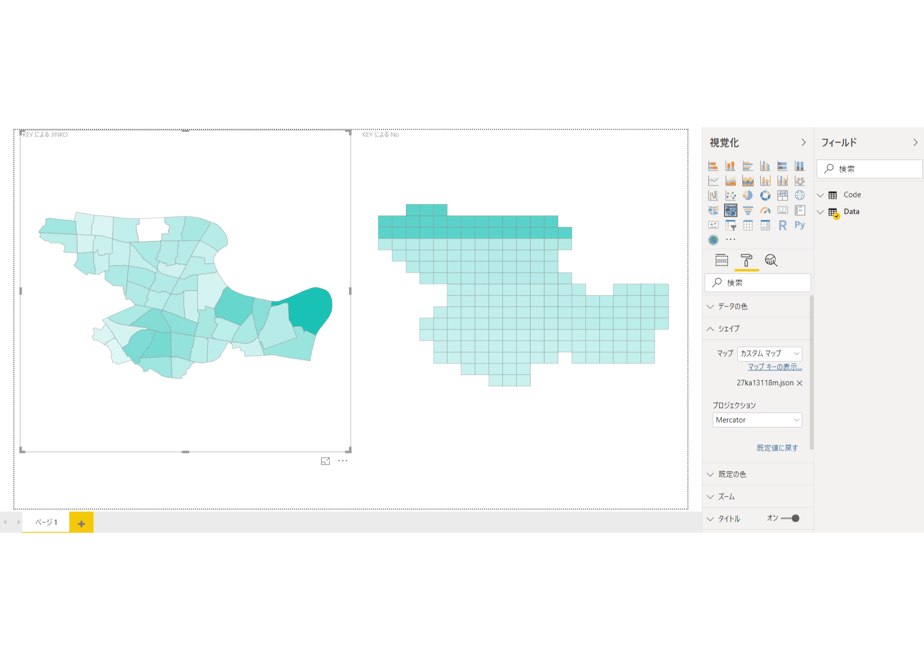The image size is (924, 660).
Task: Select the line chart visualization icon
Action: tap(713, 181)
